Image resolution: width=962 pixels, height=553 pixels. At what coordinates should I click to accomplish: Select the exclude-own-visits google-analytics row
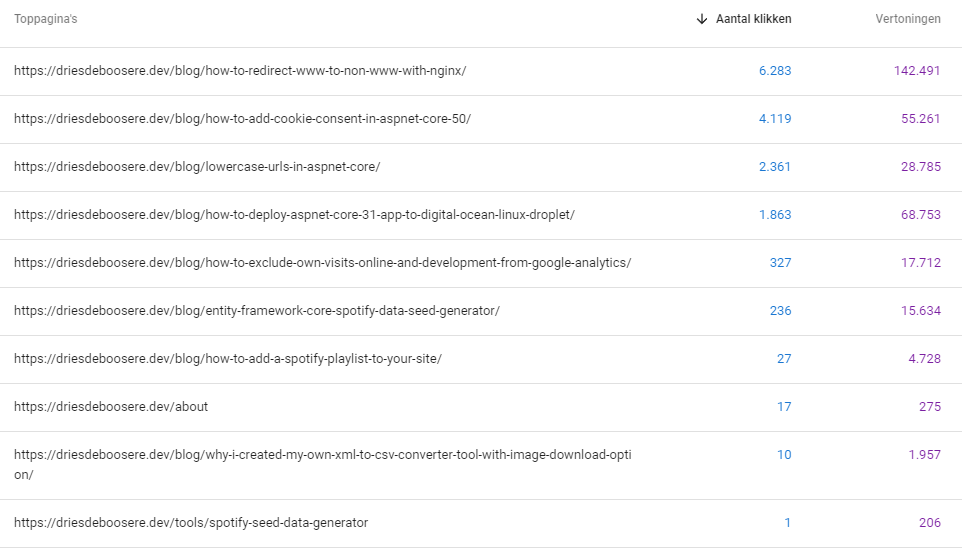pos(481,263)
